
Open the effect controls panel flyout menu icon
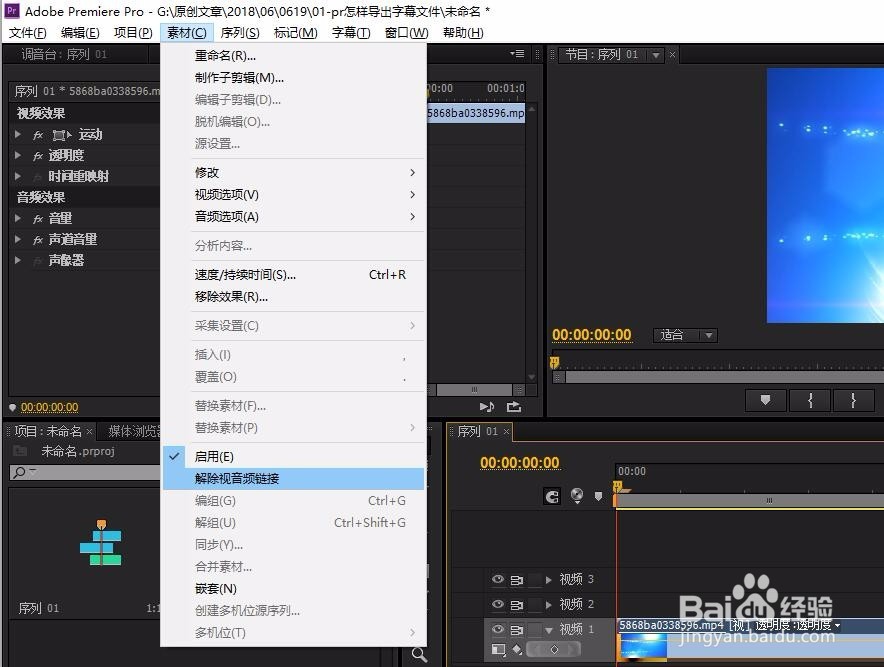[x=517, y=54]
